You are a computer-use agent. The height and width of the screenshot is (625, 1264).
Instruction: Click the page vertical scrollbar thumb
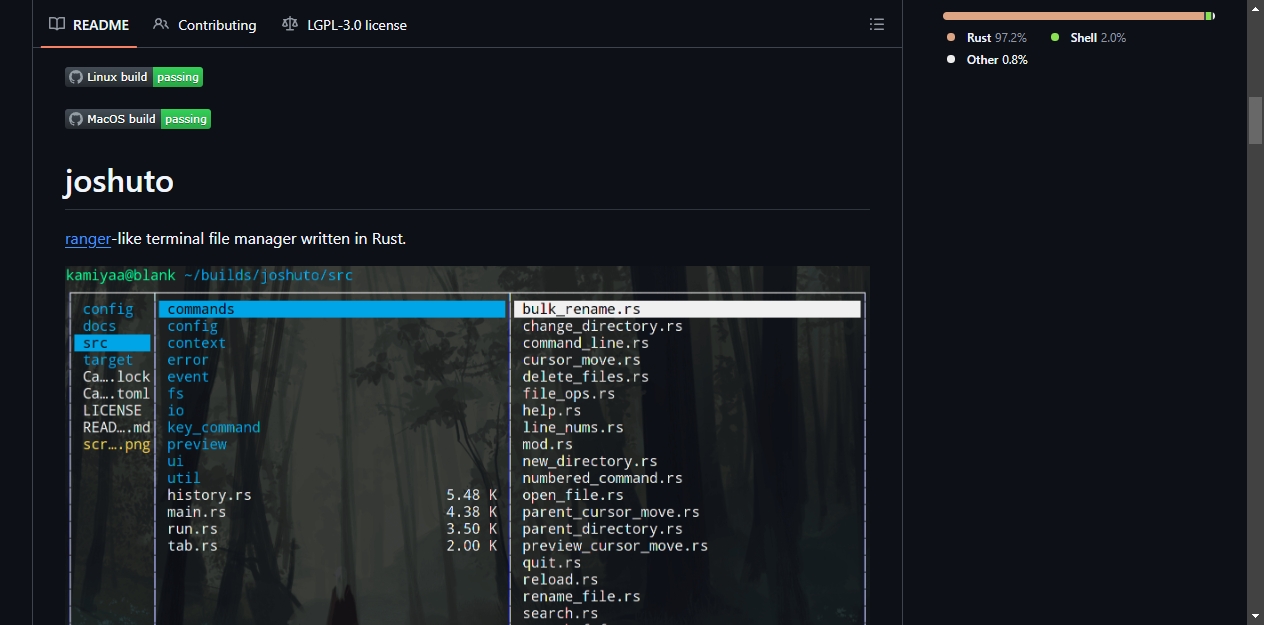coord(1255,121)
